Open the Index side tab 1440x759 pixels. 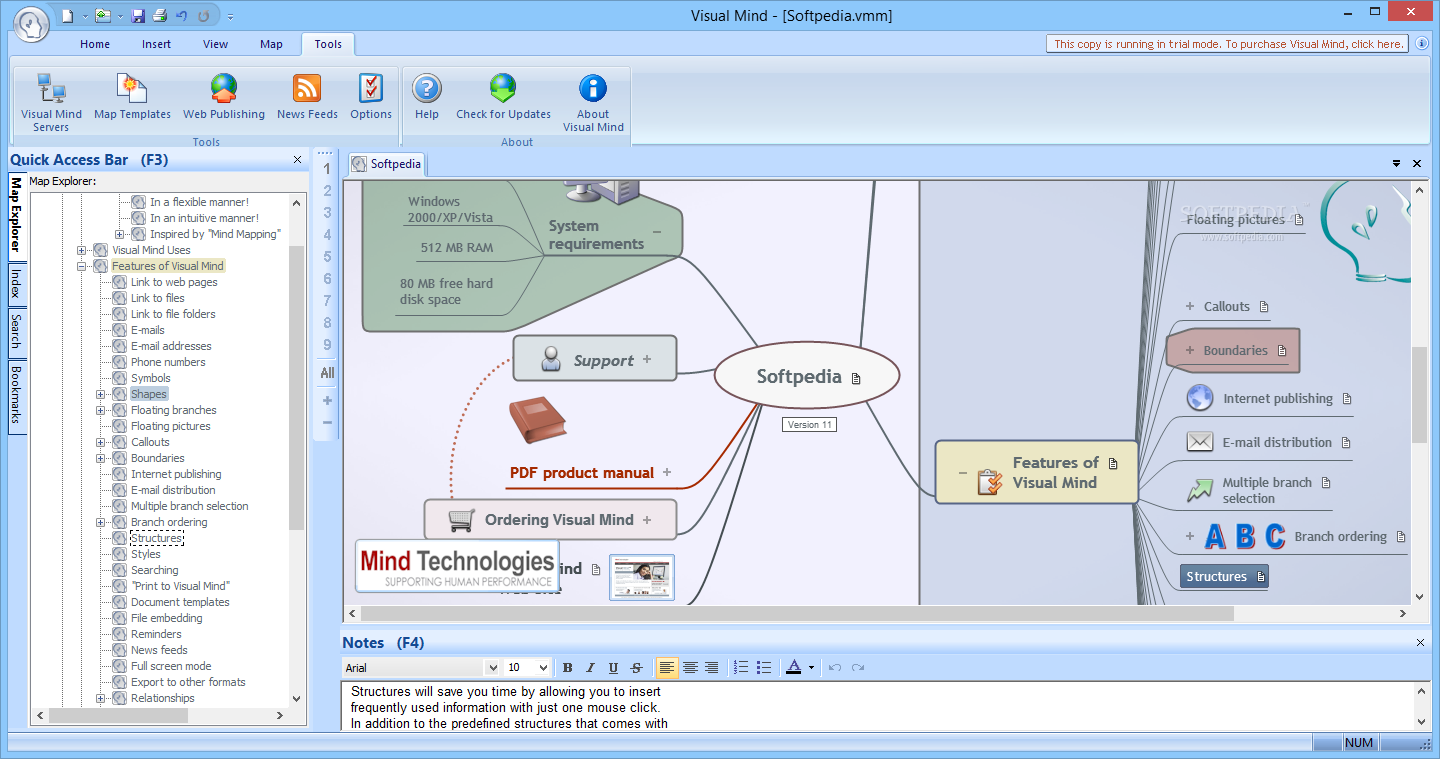coord(16,284)
